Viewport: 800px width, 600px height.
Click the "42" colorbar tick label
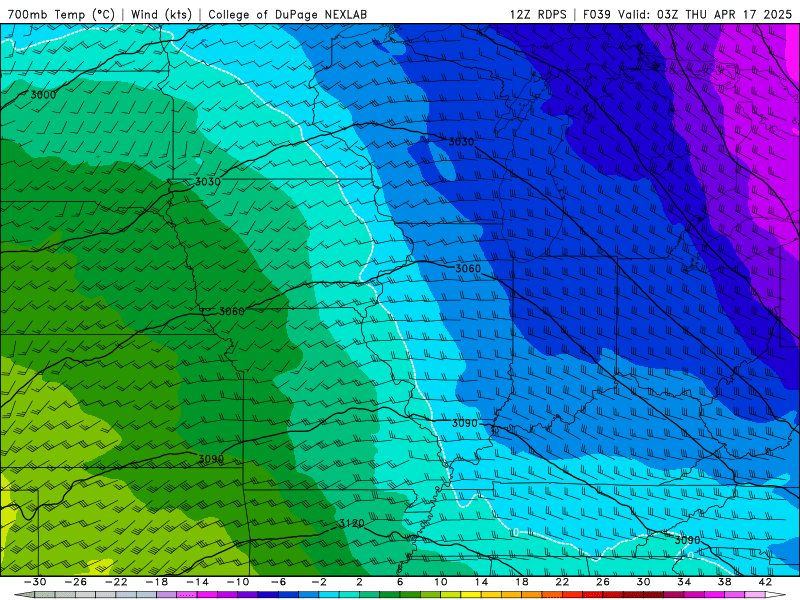coord(765,582)
